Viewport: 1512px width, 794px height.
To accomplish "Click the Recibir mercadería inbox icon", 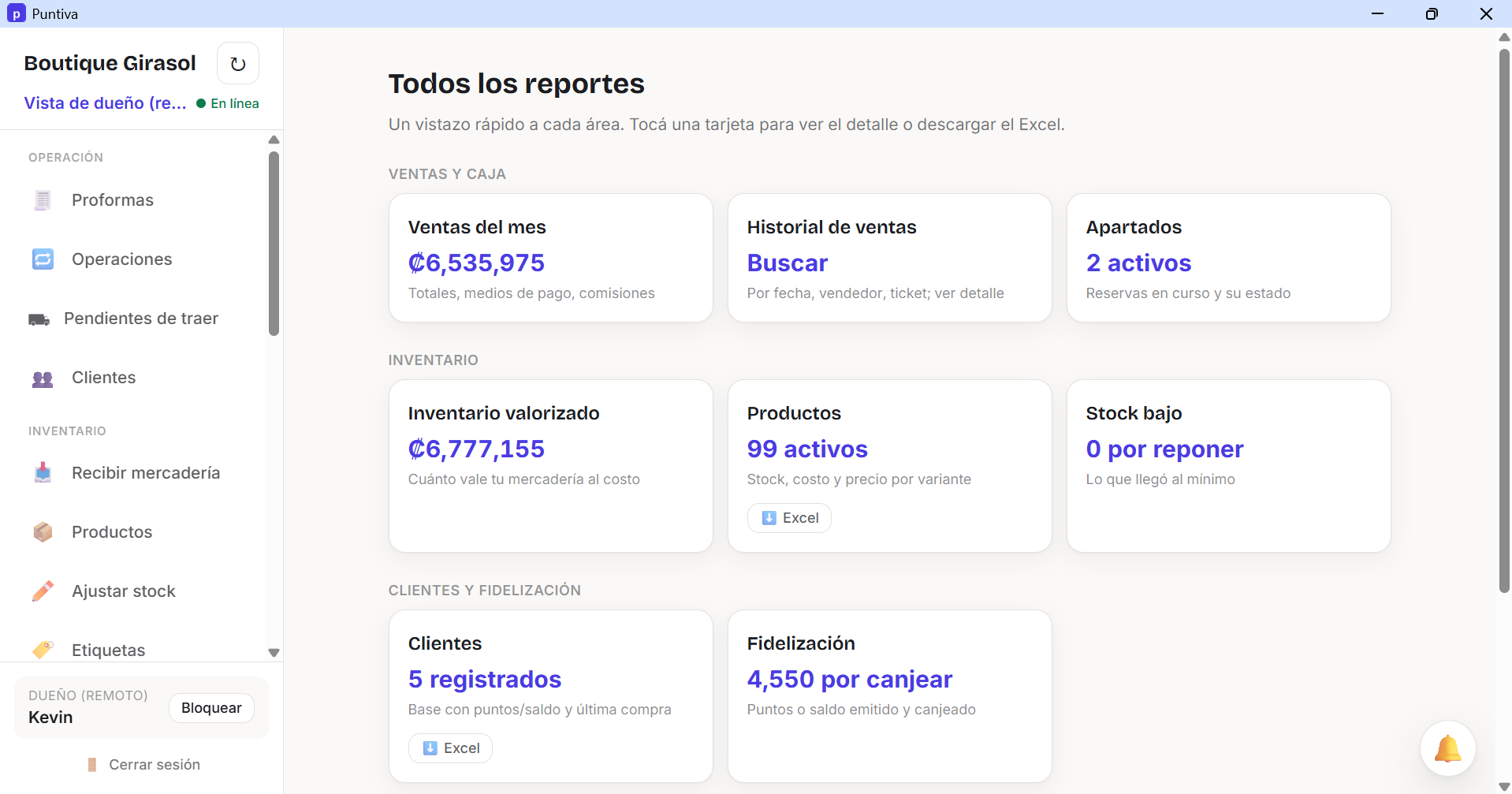I will pyautogui.click(x=43, y=473).
